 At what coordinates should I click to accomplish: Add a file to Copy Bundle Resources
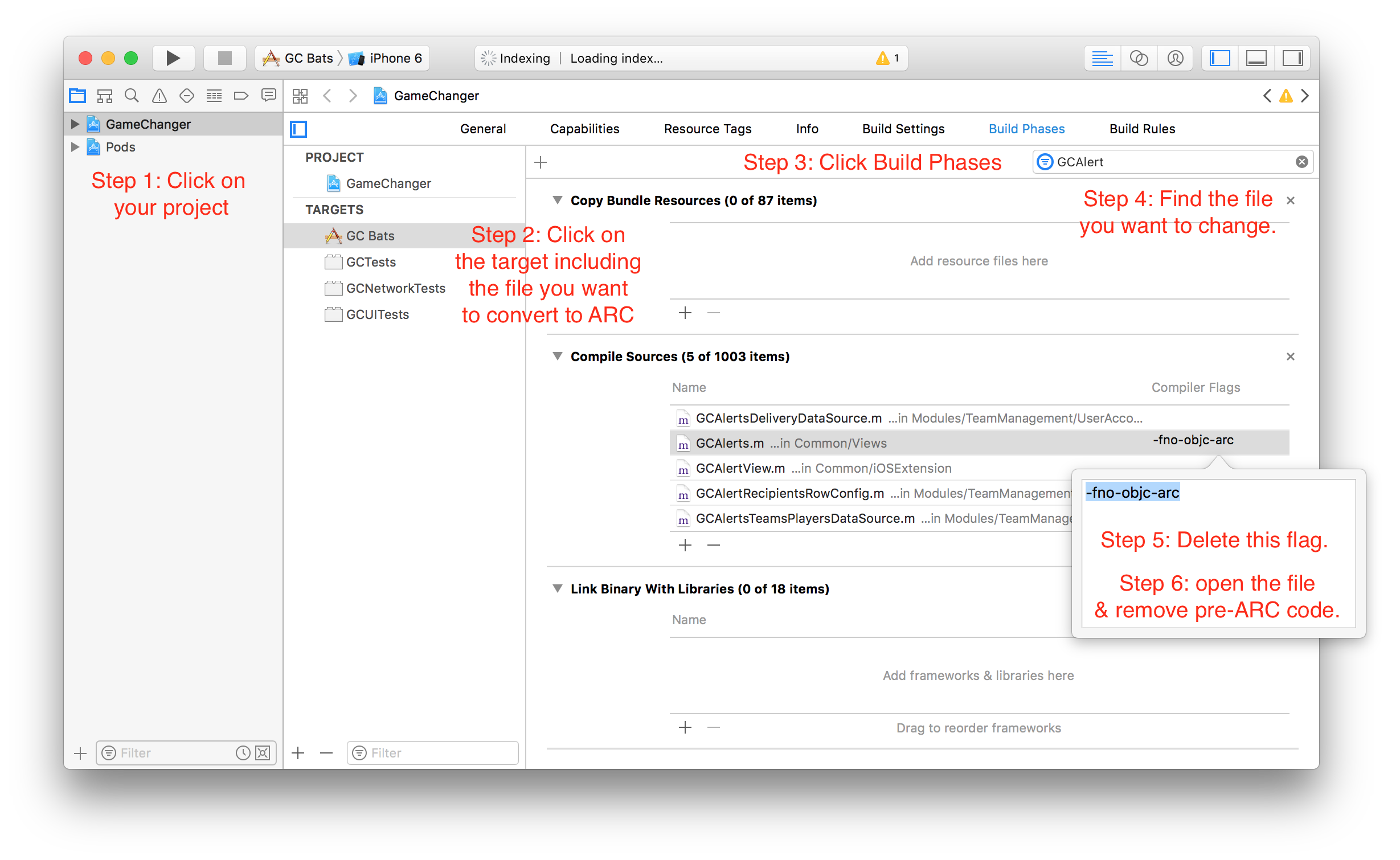click(x=685, y=313)
